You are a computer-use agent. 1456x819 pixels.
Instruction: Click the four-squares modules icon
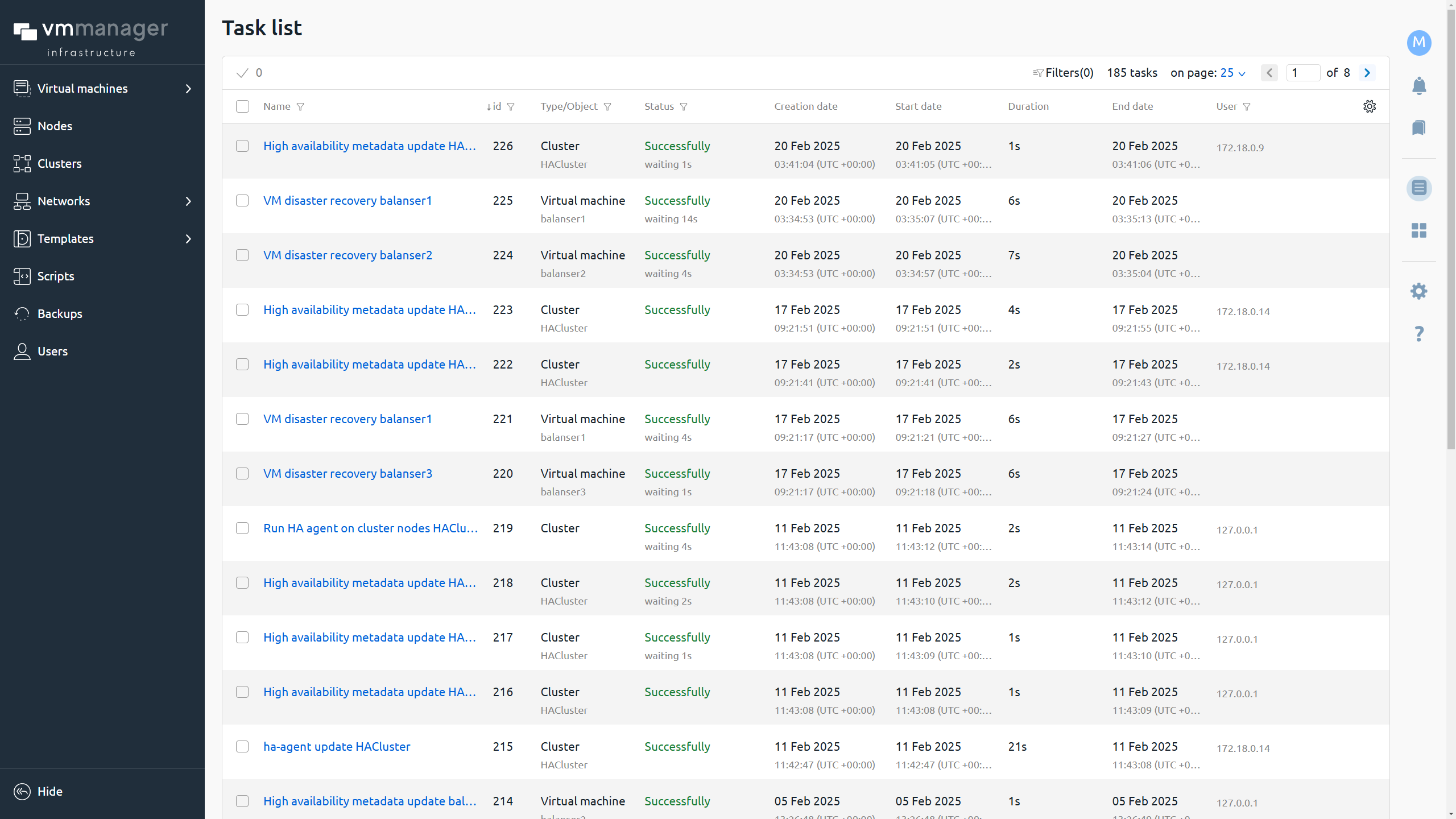[1419, 230]
